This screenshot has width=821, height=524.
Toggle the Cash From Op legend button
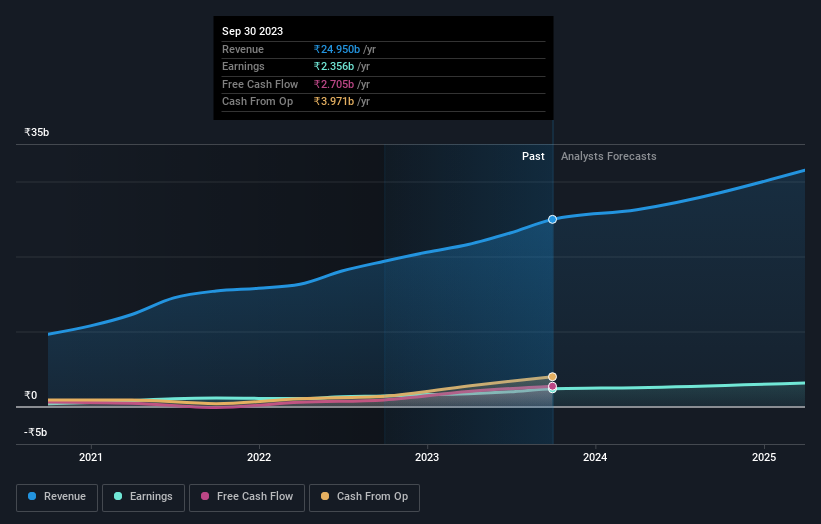(364, 497)
